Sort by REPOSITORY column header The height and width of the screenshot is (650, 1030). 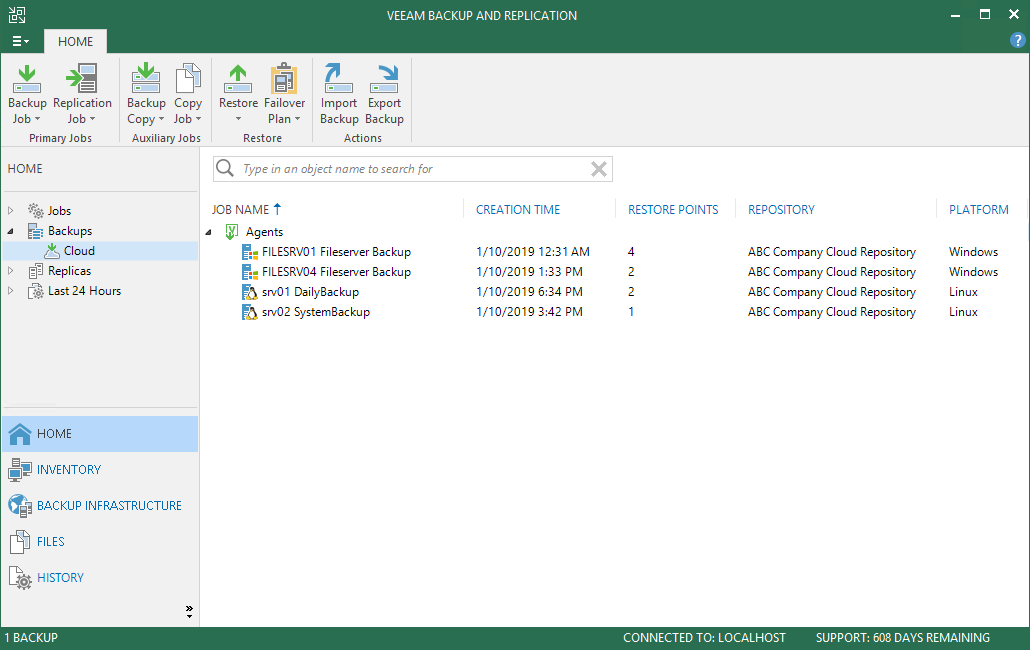click(781, 209)
